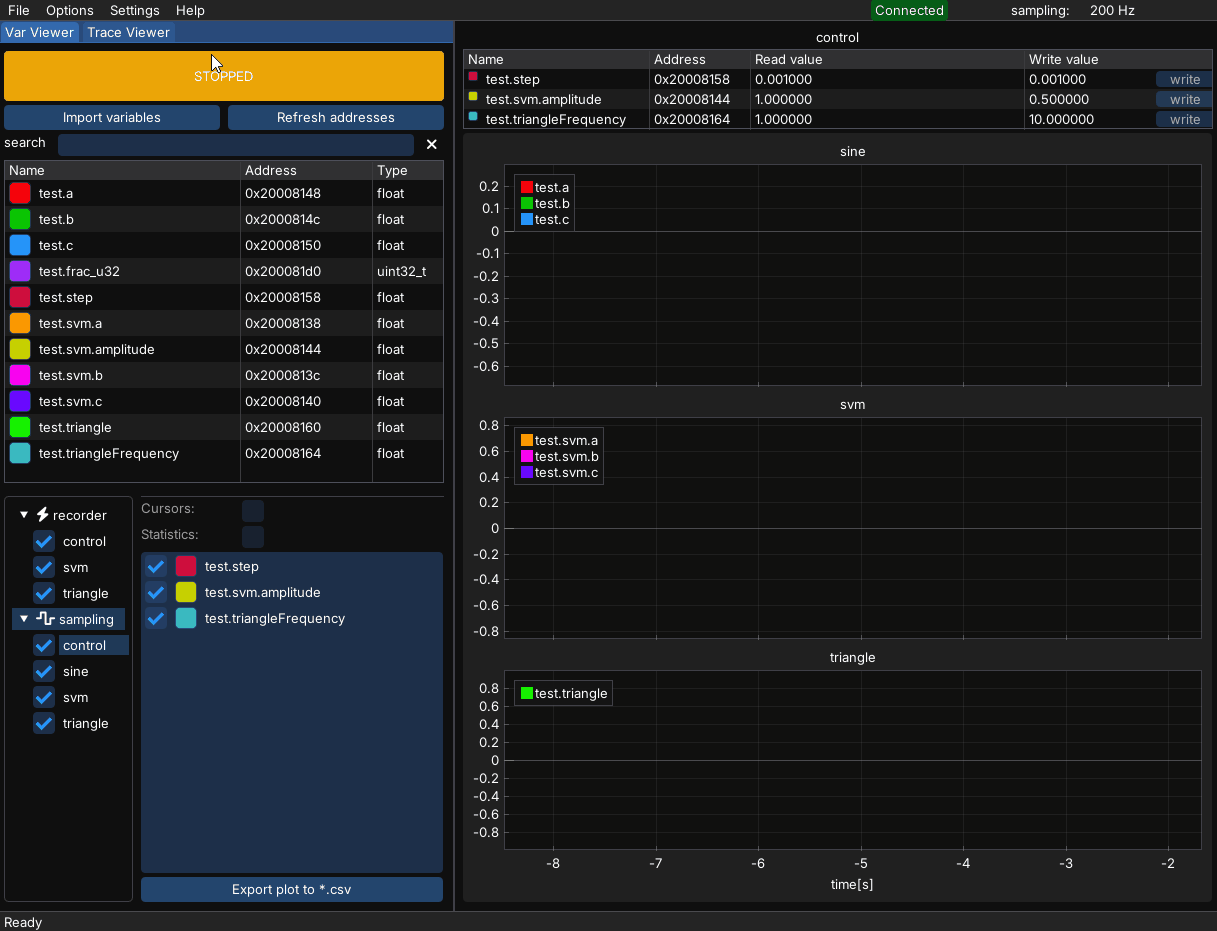The image size is (1217, 931).
Task: Clear the search field with the X icon
Action: (x=432, y=145)
